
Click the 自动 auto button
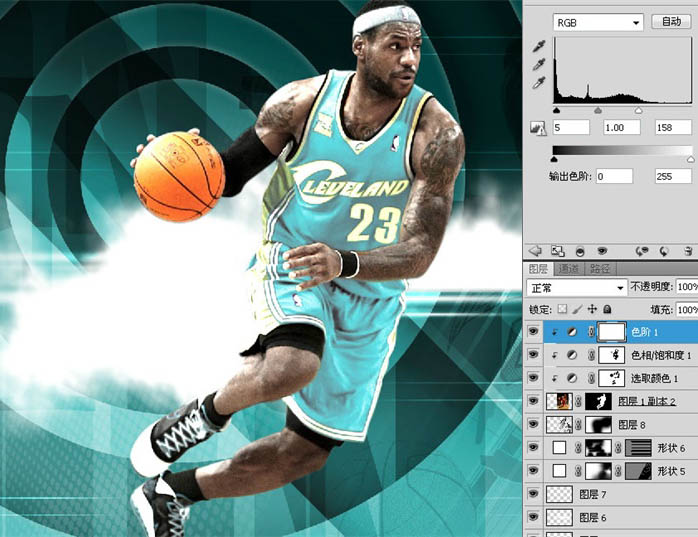tap(671, 21)
